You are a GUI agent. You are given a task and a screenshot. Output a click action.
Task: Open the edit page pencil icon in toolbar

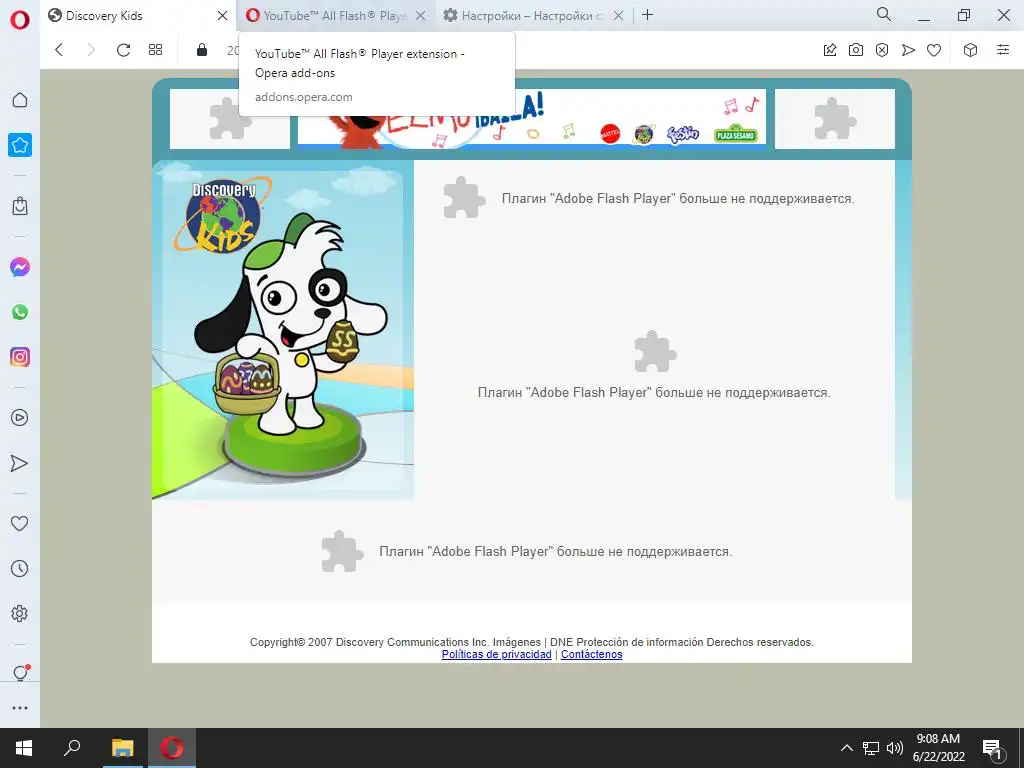(x=830, y=50)
